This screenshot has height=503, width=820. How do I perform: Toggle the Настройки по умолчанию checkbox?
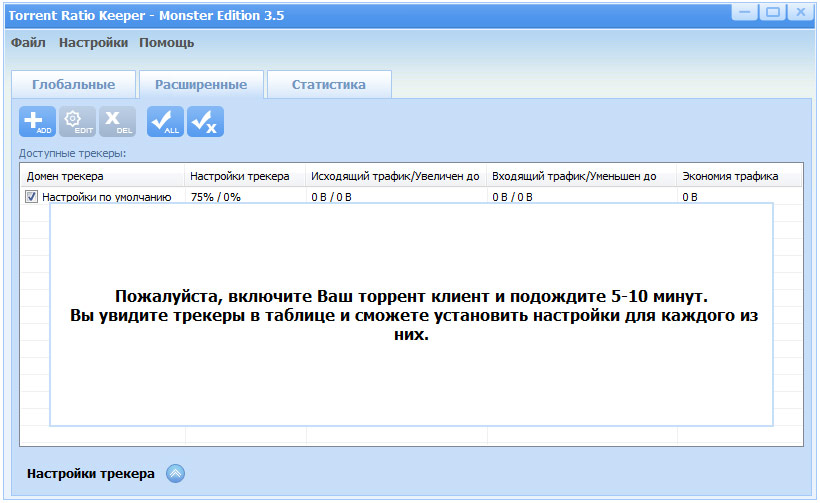tap(31, 197)
